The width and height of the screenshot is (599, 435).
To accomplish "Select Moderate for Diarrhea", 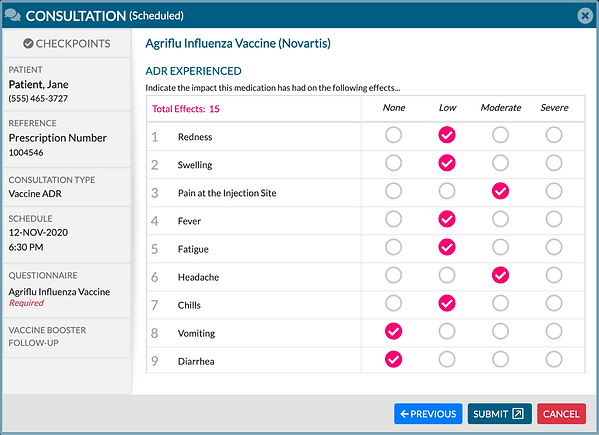I will (500, 359).
